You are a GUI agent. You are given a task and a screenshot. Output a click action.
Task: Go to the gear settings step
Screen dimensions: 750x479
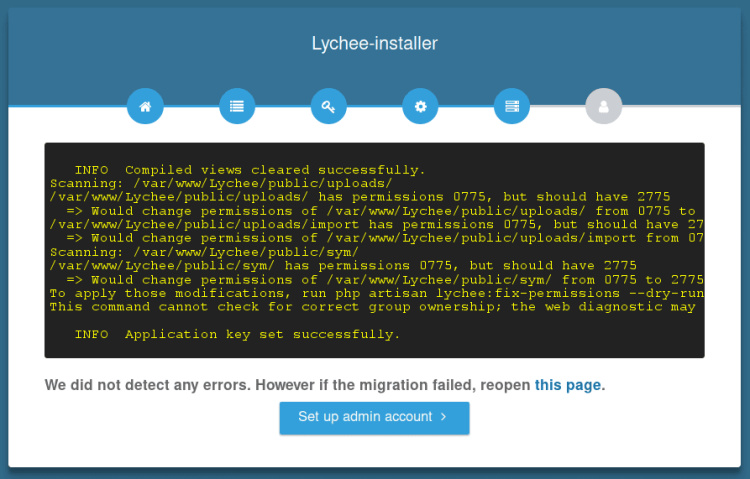tap(420, 106)
